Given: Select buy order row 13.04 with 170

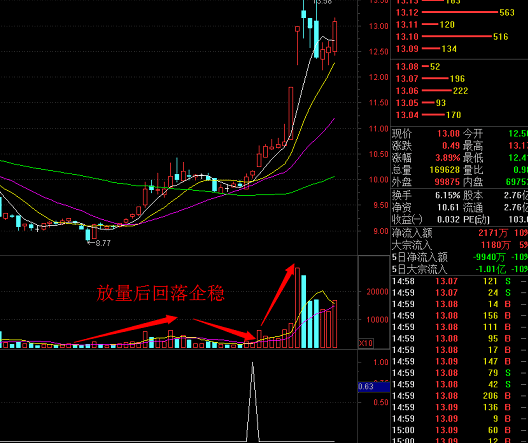Looking at the screenshot, I should (x=428, y=115).
